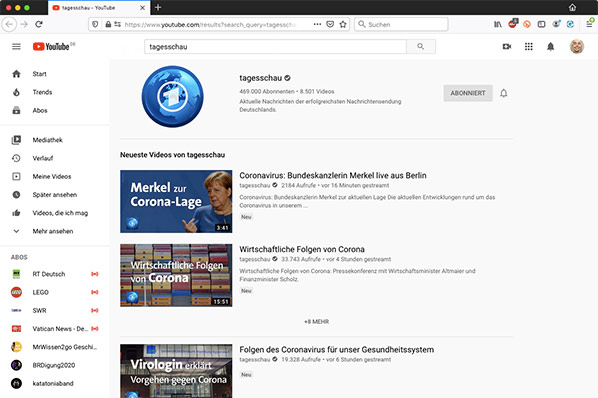Open Mediathek in the sidebar
598x398 pixels.
55,140
